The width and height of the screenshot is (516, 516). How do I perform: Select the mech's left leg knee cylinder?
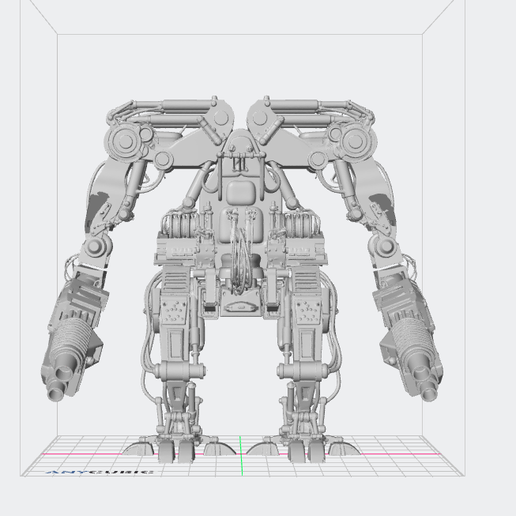pyautogui.click(x=181, y=371)
